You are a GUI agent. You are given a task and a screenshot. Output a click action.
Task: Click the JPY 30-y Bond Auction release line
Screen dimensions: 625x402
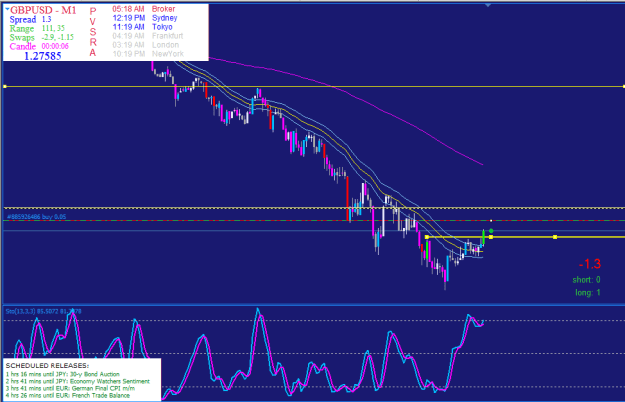[x=63, y=374]
